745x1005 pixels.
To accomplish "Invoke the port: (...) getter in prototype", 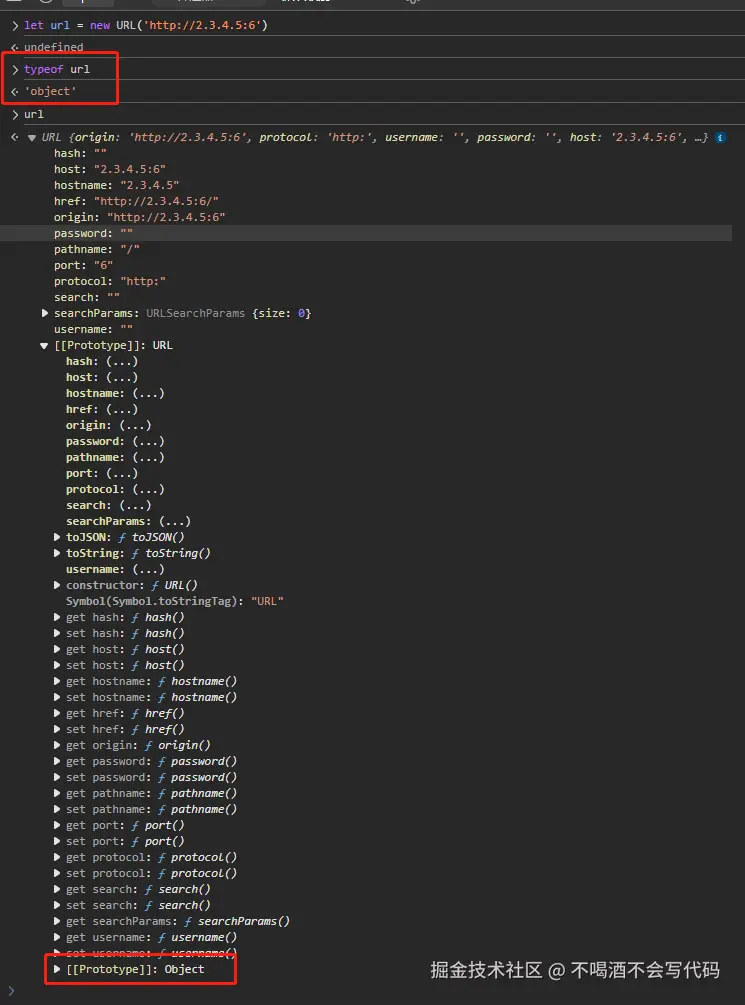I will pos(122,474).
